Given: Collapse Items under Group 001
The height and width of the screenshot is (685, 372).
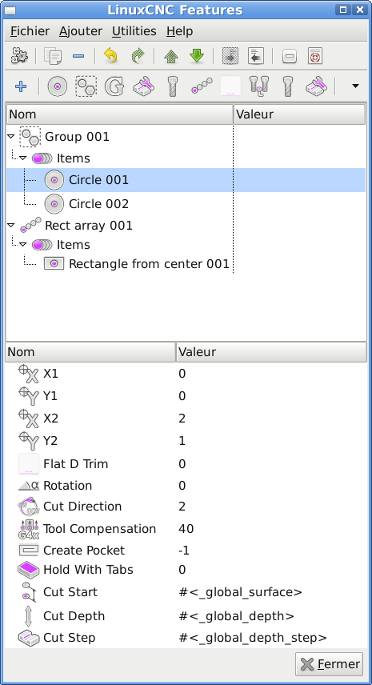Looking at the screenshot, I should (x=23, y=158).
